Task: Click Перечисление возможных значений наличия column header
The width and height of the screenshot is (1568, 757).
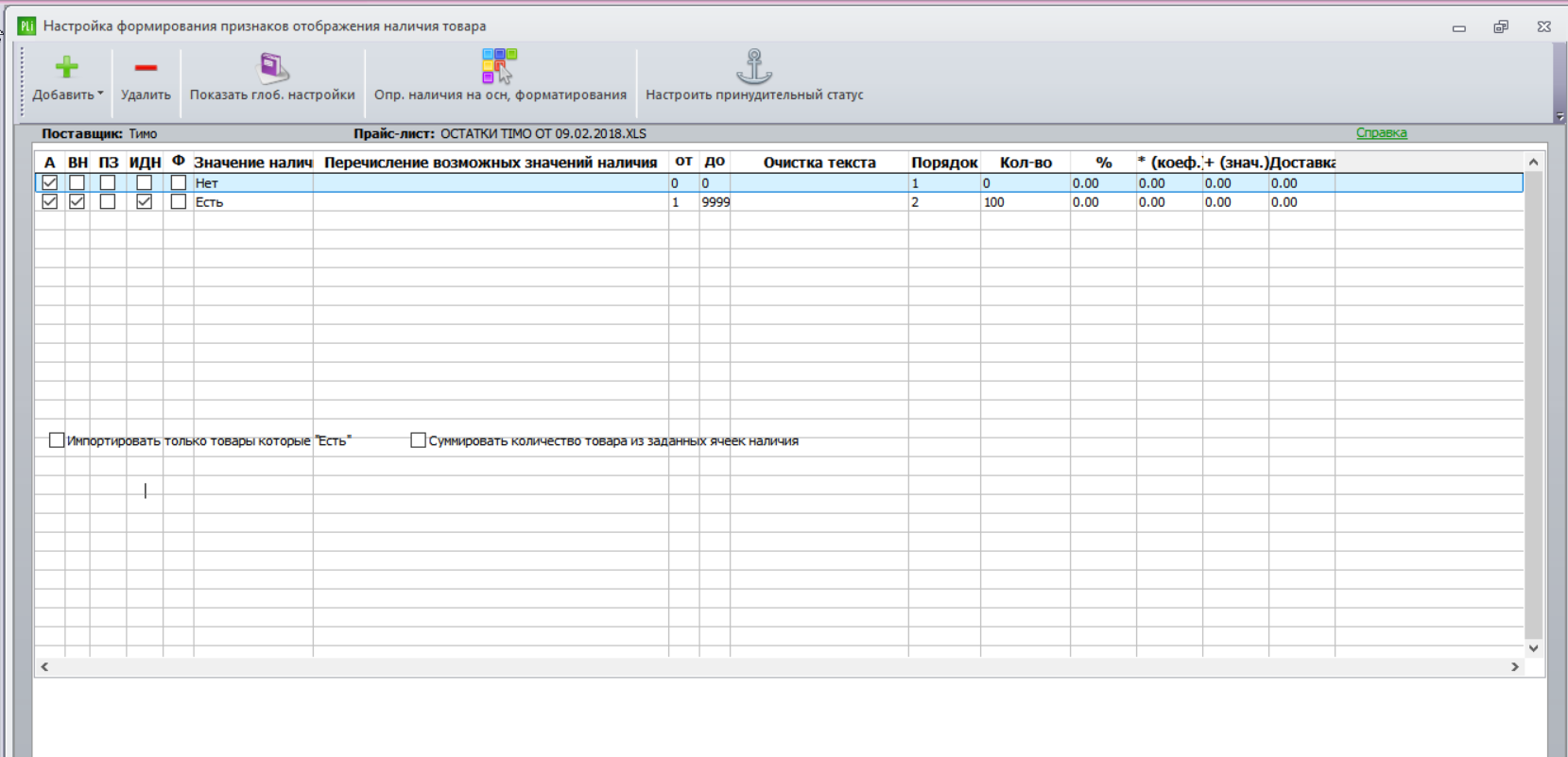Action: [491, 163]
